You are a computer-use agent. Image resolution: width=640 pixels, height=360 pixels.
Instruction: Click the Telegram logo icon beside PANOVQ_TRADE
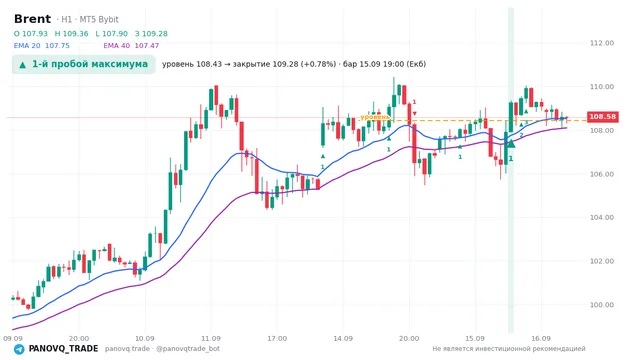click(x=19, y=349)
